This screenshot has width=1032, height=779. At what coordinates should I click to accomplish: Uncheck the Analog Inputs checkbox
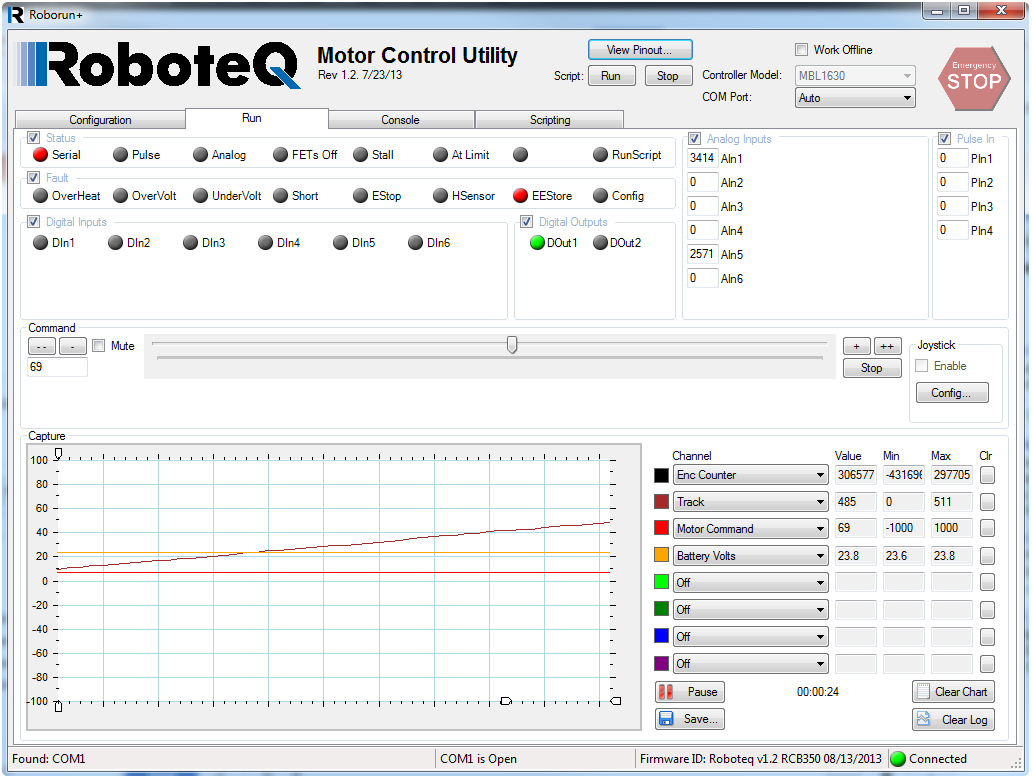tap(694, 139)
